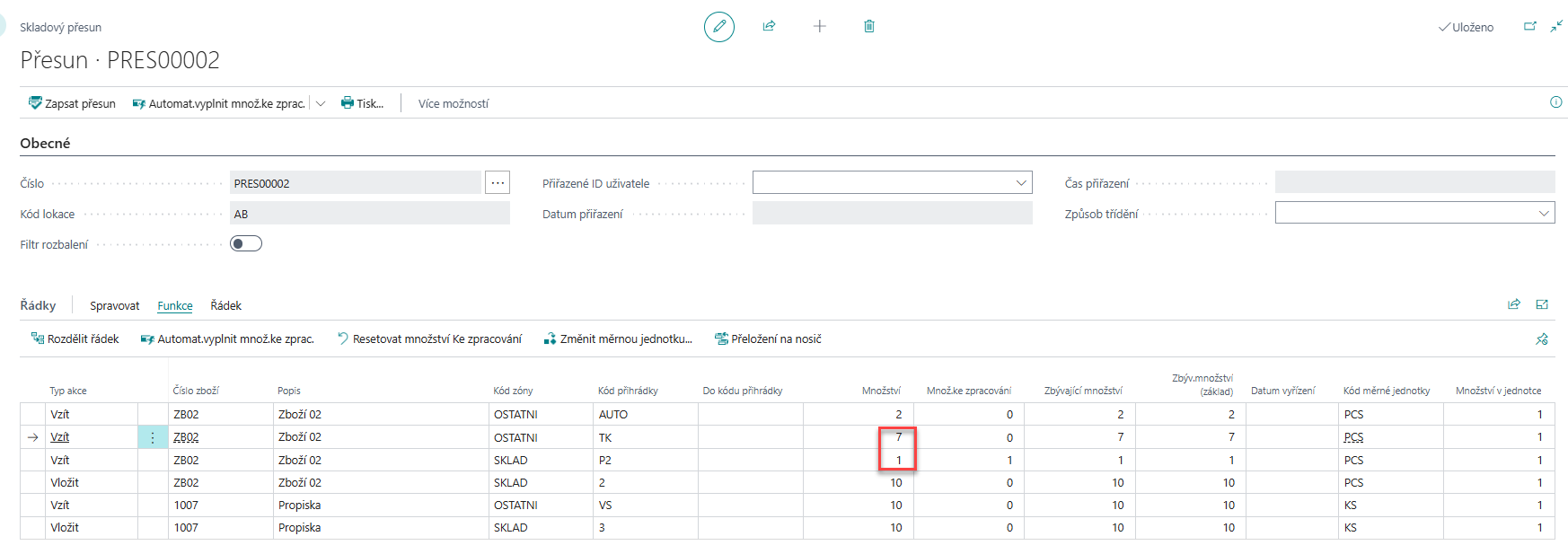
Task: Click Zapsat přesun button
Action: pos(72,103)
